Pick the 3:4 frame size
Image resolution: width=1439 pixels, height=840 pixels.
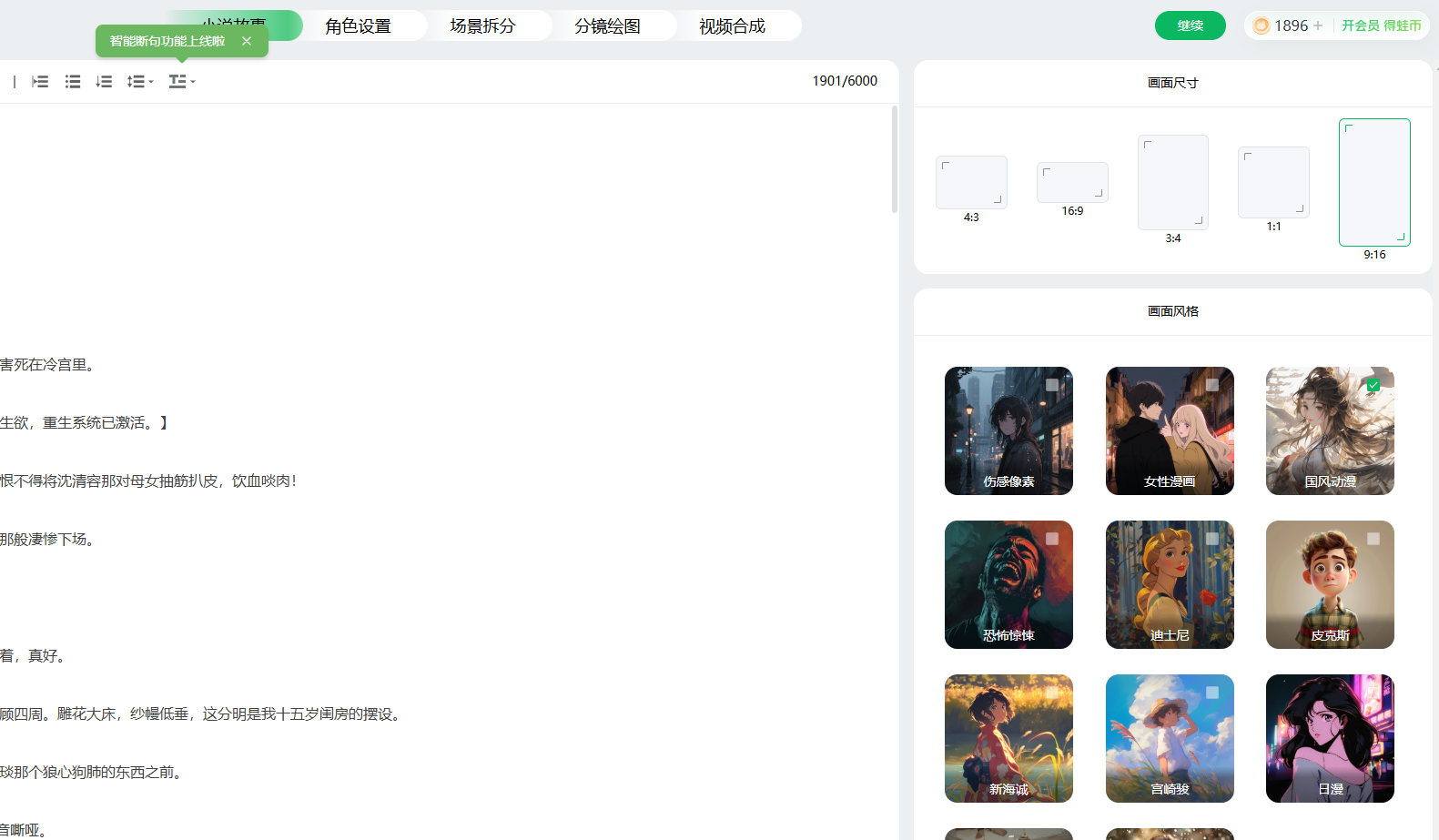1173,182
